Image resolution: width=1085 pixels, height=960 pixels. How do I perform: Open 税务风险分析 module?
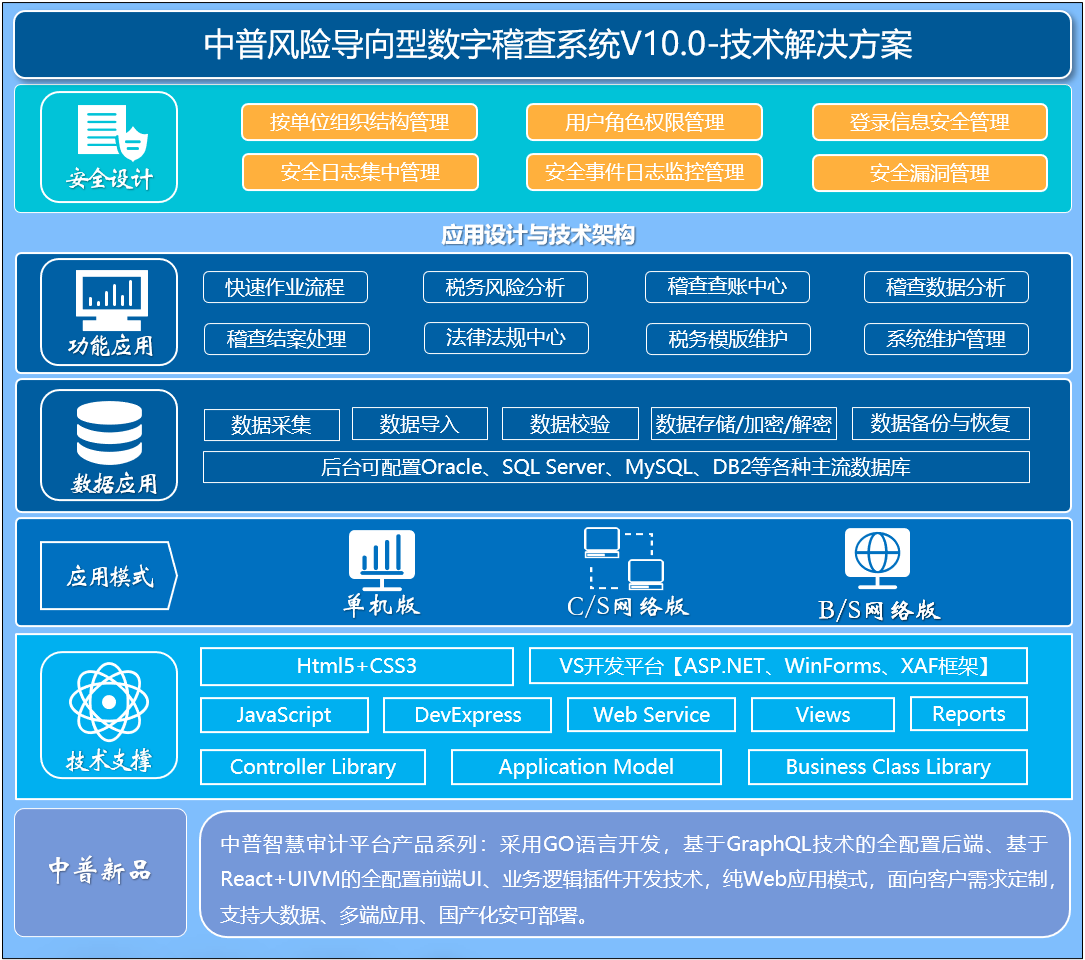505,287
